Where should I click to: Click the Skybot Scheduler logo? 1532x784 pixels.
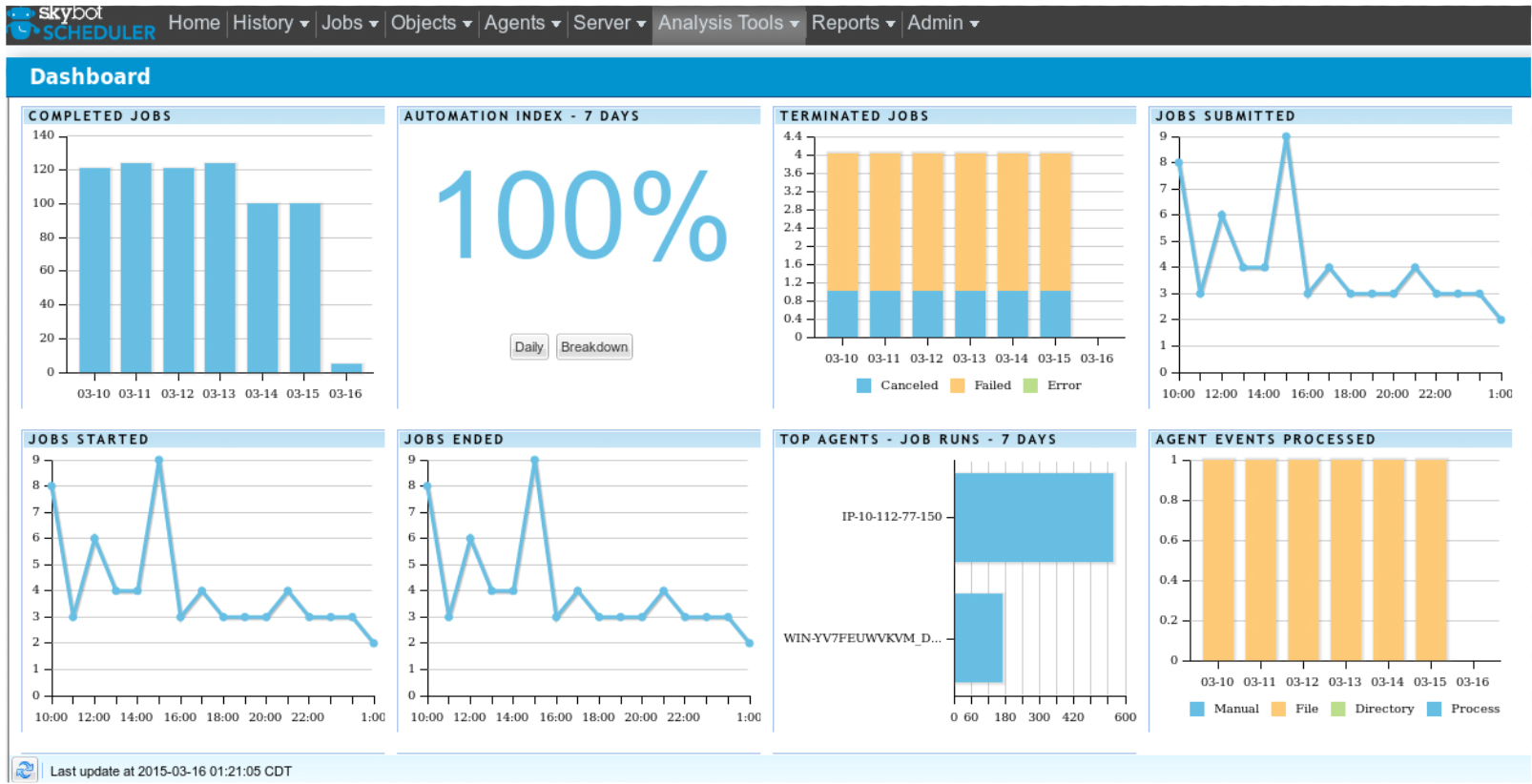81,23
